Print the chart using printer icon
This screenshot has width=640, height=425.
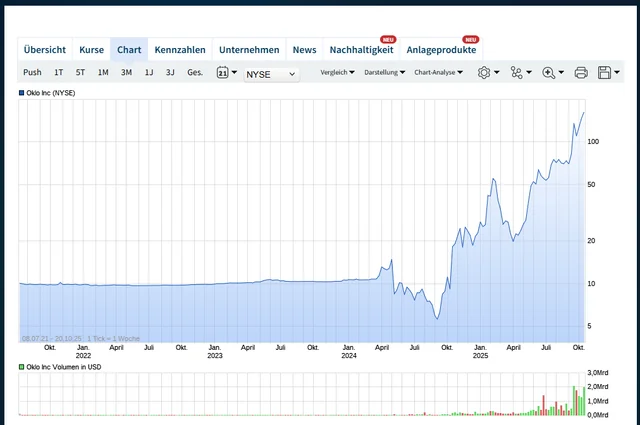(x=581, y=73)
